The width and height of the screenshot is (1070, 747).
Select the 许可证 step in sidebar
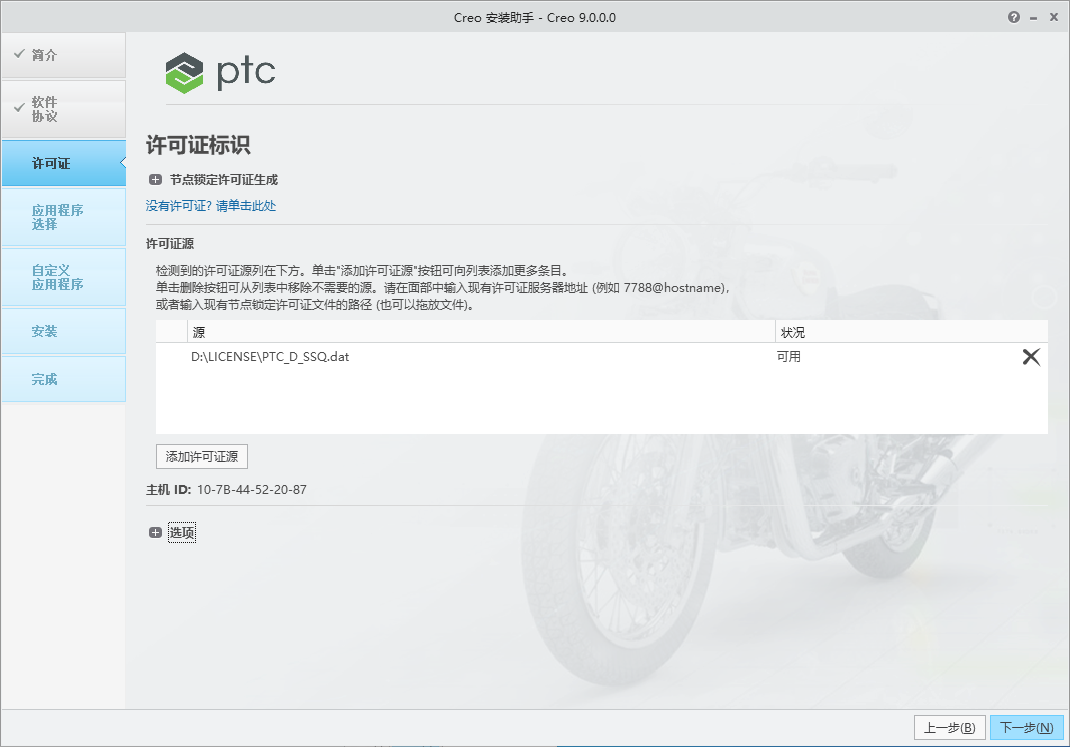[x=63, y=164]
